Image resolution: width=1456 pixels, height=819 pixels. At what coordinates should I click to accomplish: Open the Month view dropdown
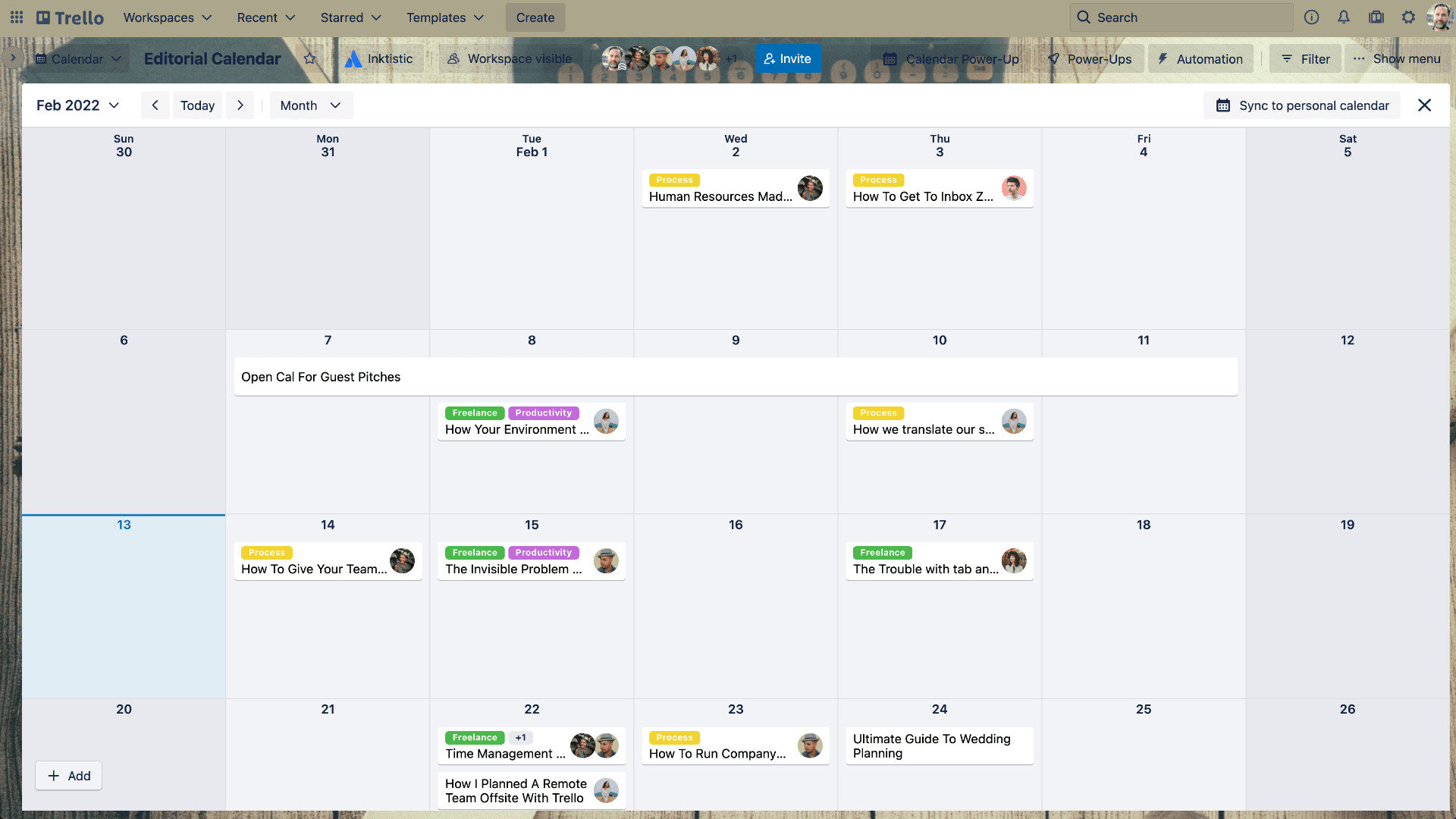click(310, 105)
